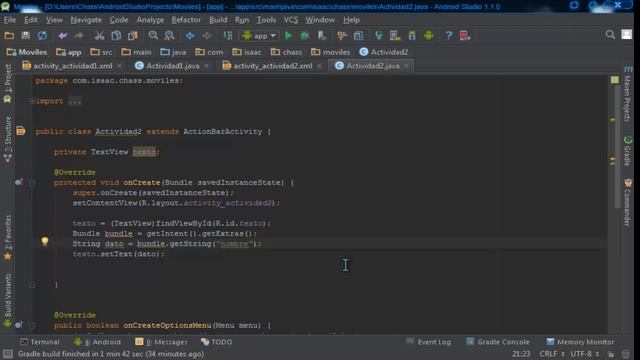Select the src breadcrumb folder

pyautogui.click(x=102, y=52)
